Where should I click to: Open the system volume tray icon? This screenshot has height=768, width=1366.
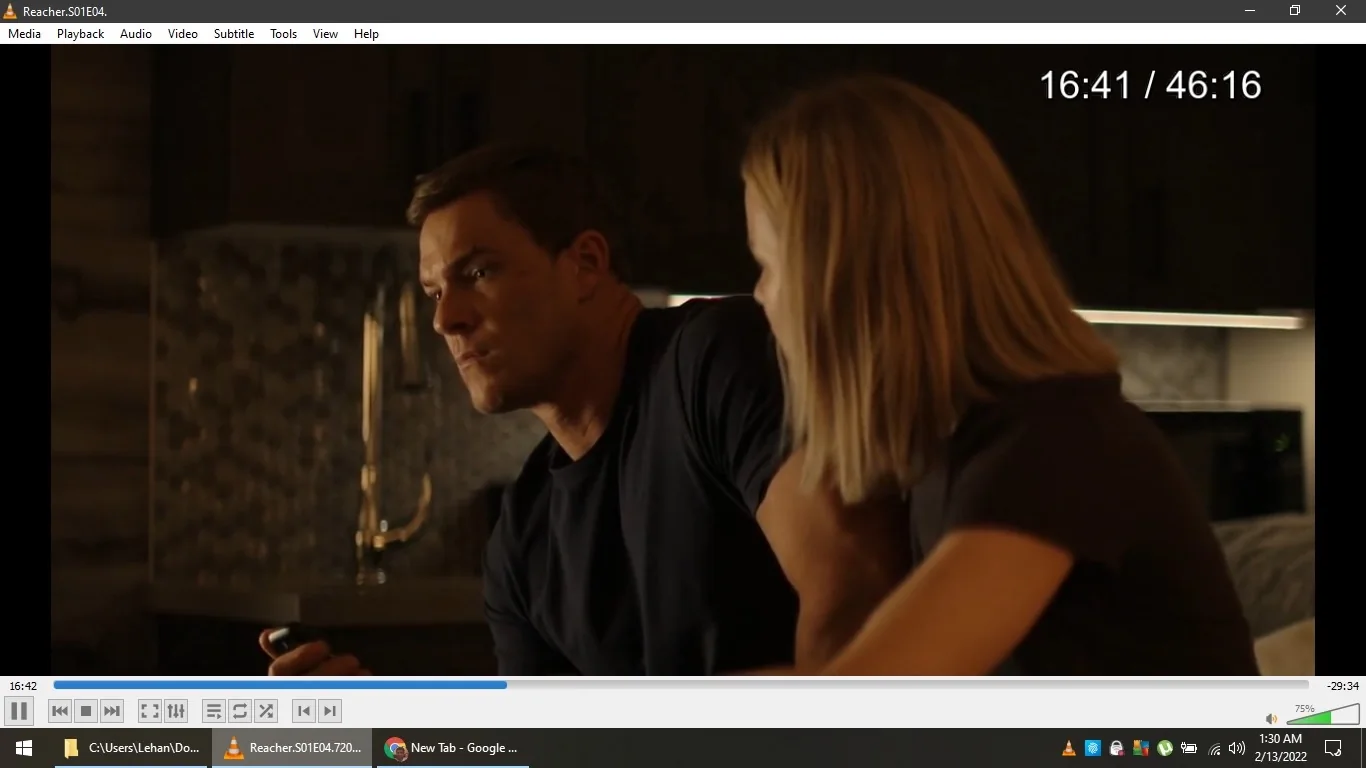[x=1237, y=748]
